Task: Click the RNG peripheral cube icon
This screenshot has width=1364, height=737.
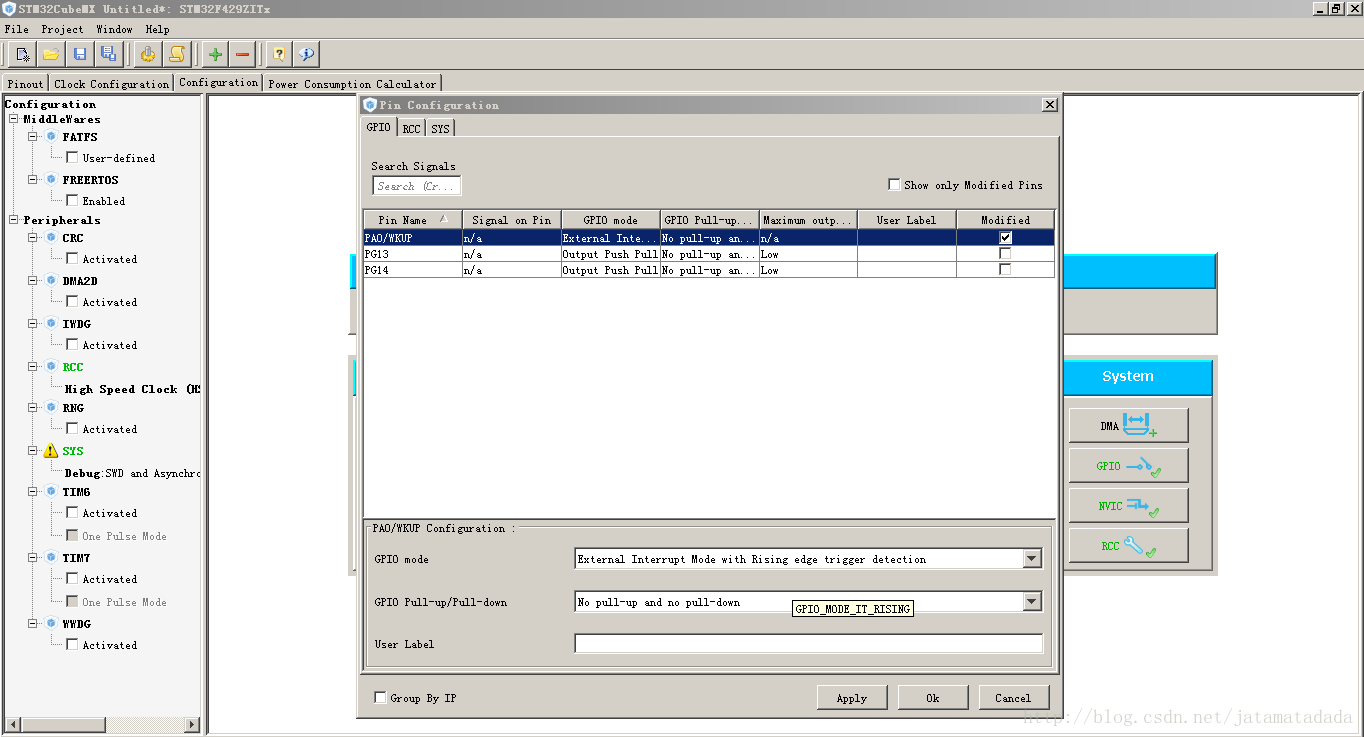Action: 51,407
